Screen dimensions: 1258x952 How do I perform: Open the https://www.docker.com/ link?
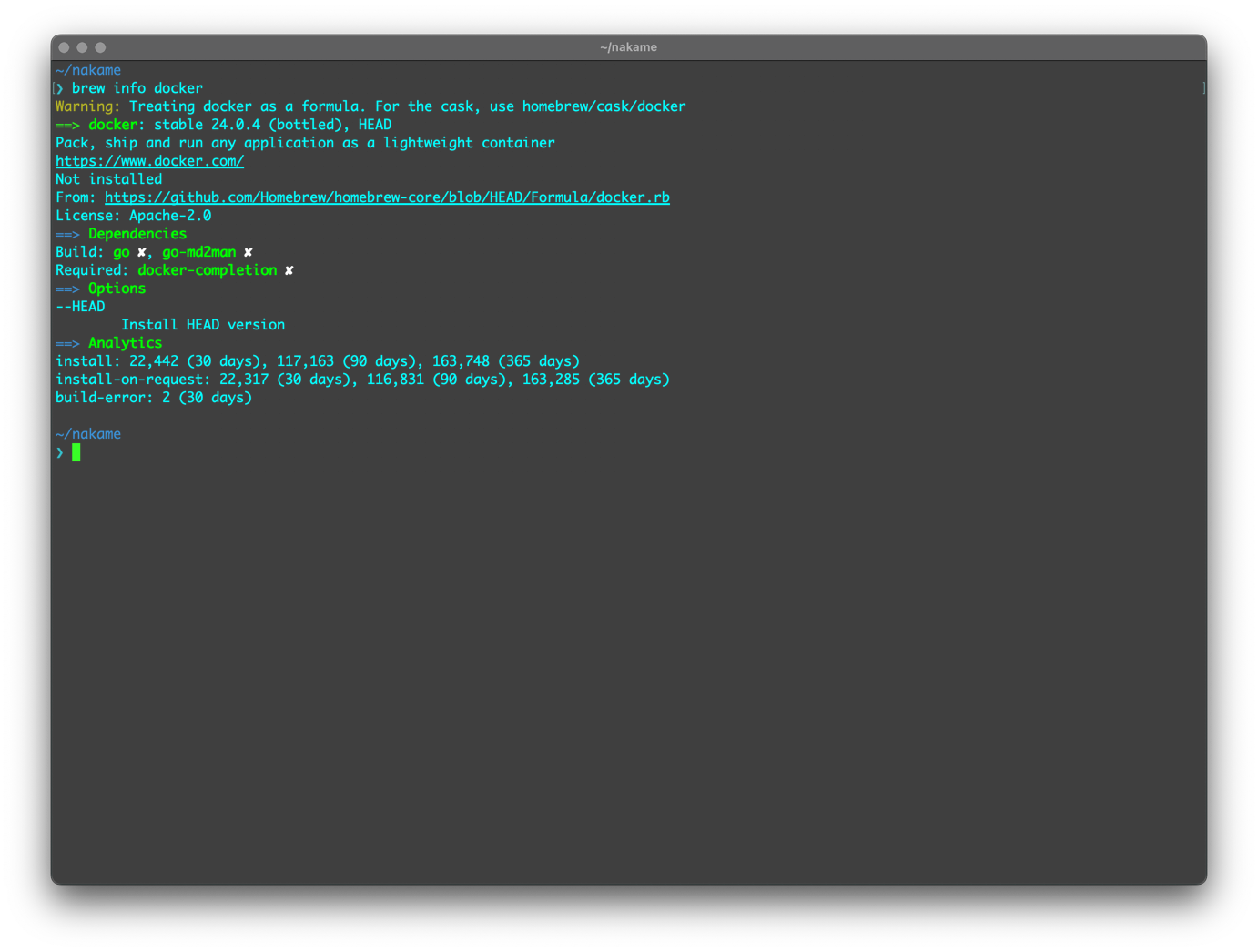(151, 161)
